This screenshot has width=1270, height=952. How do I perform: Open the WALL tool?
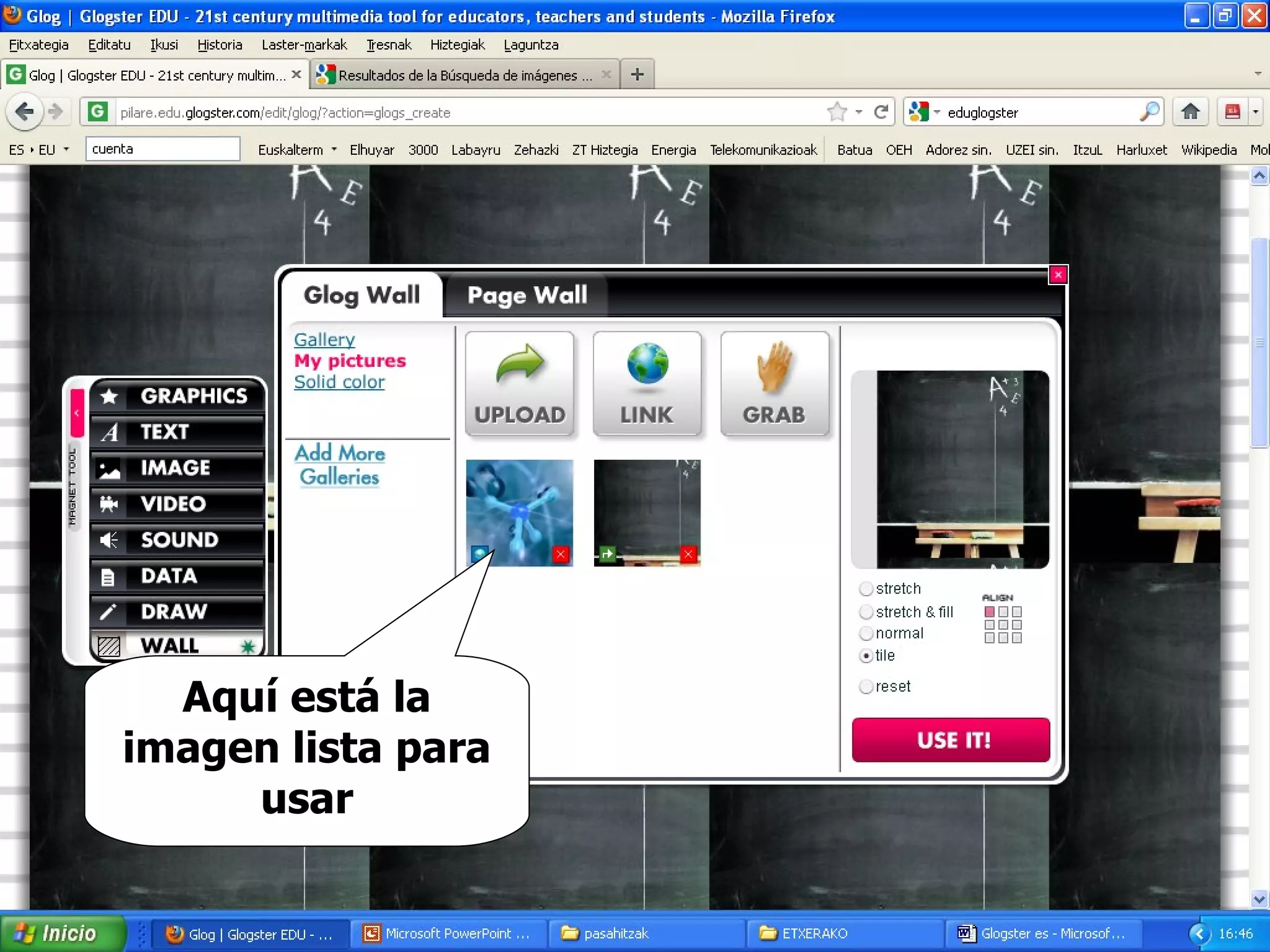(178, 645)
